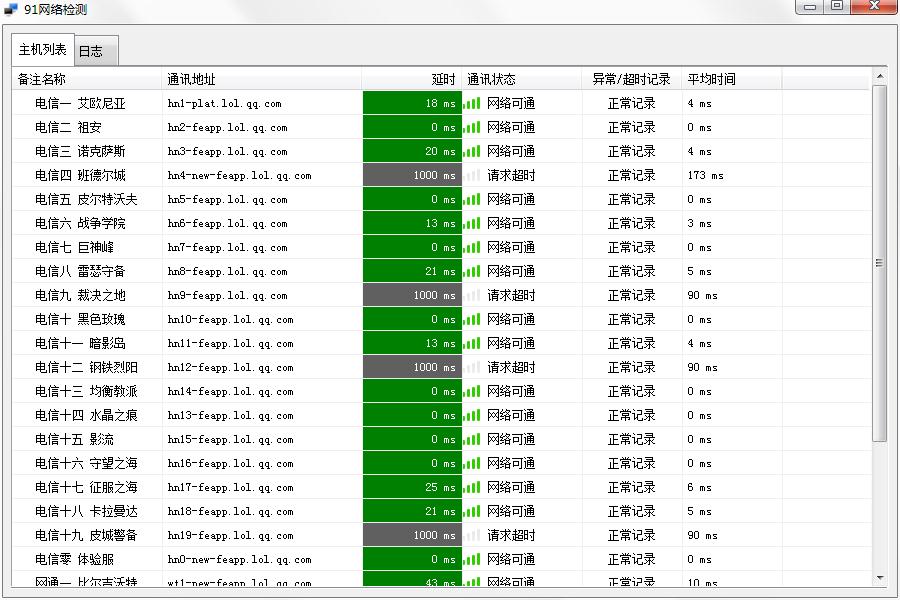Click the application icon in the title bar

coord(13,9)
